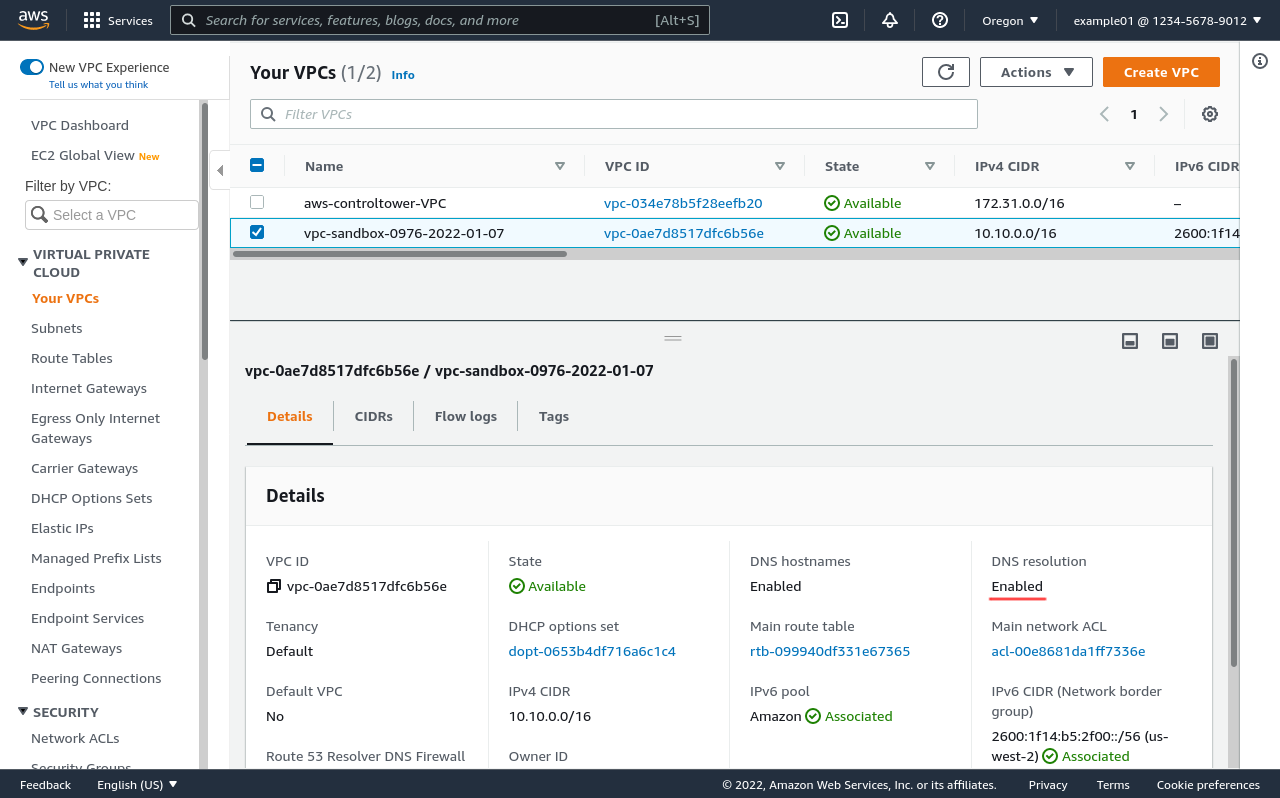The height and width of the screenshot is (798, 1280).
Task: Launch the CloudShell terminal icon
Action: click(x=841, y=20)
